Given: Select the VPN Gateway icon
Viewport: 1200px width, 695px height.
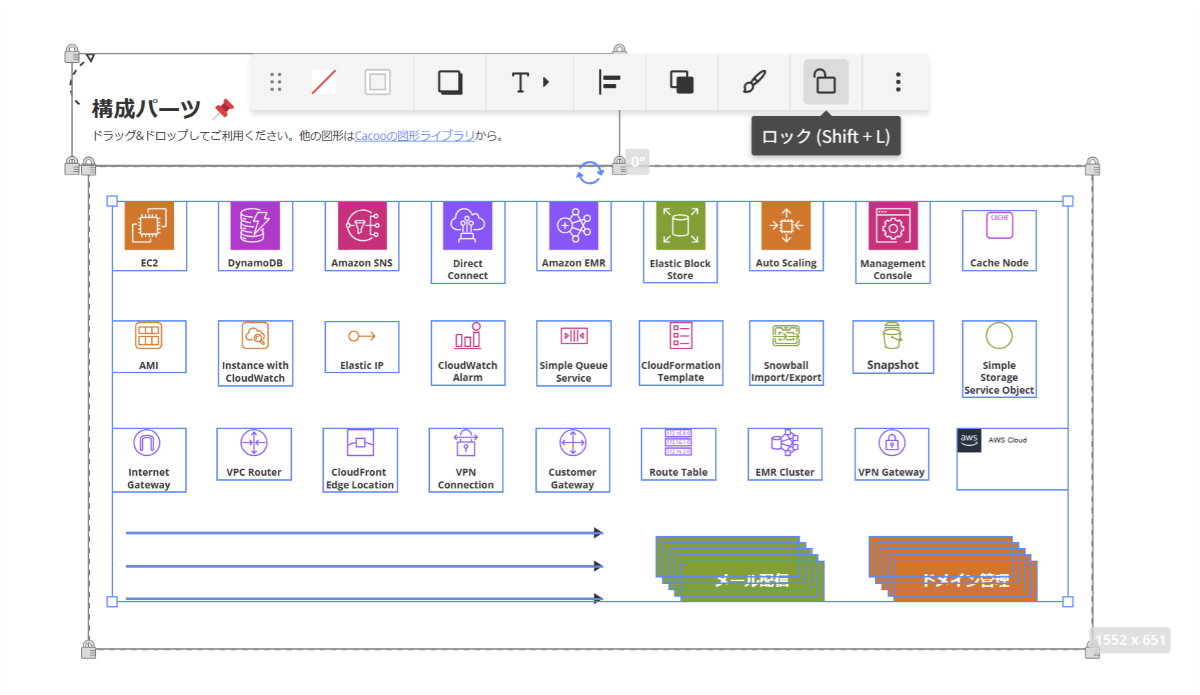Looking at the screenshot, I should [x=891, y=443].
